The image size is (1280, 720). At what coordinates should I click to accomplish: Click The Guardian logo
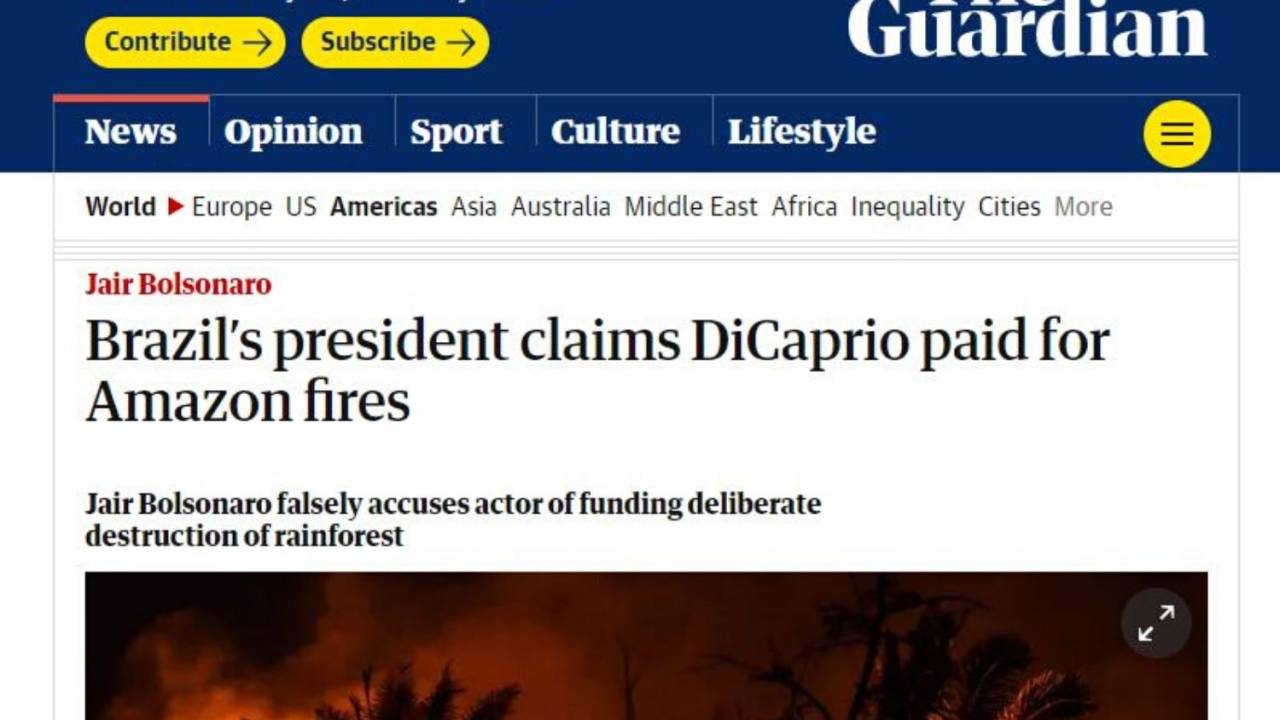coord(1027,29)
